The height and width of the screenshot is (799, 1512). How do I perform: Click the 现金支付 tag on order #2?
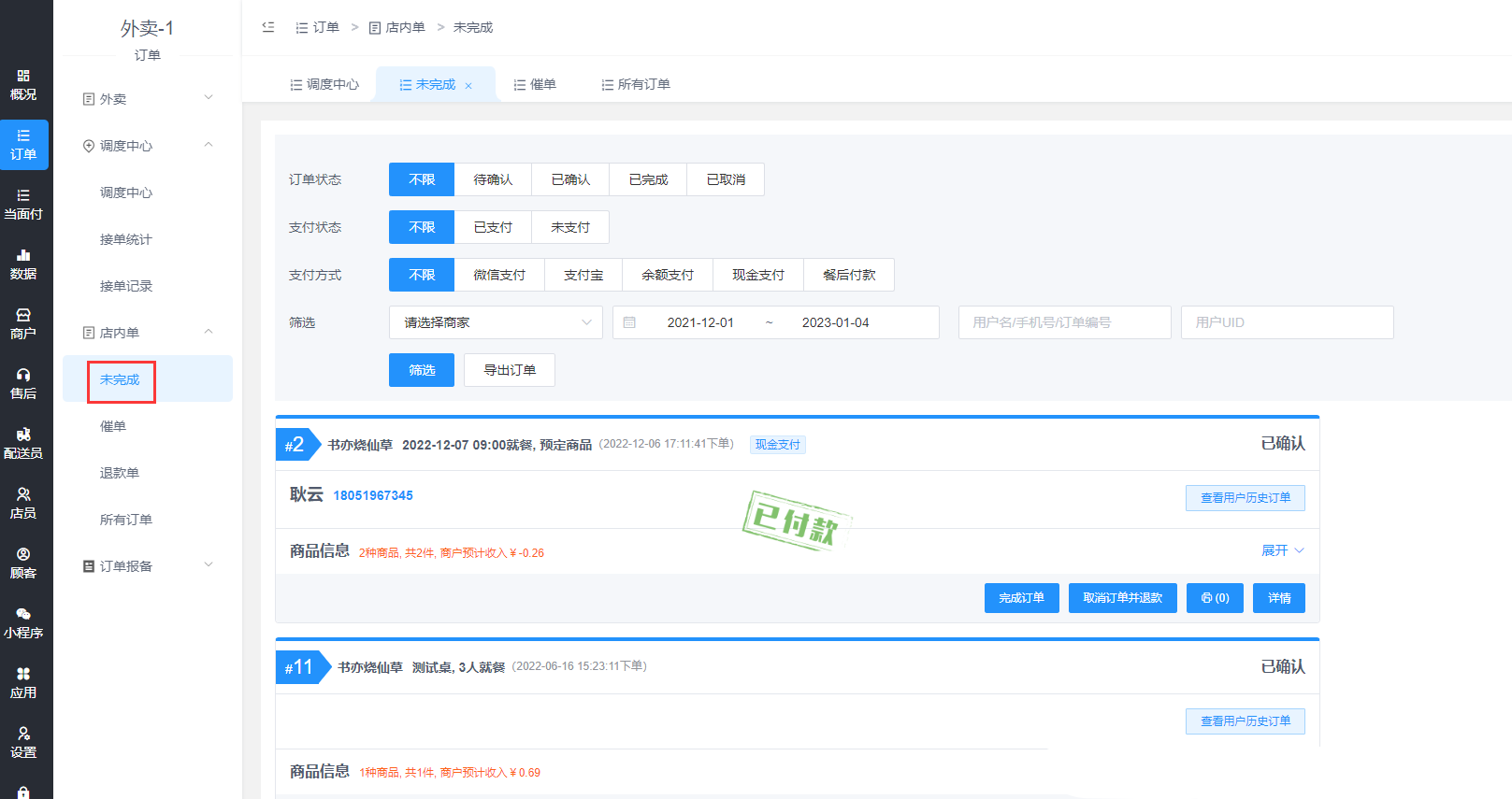tap(778, 445)
